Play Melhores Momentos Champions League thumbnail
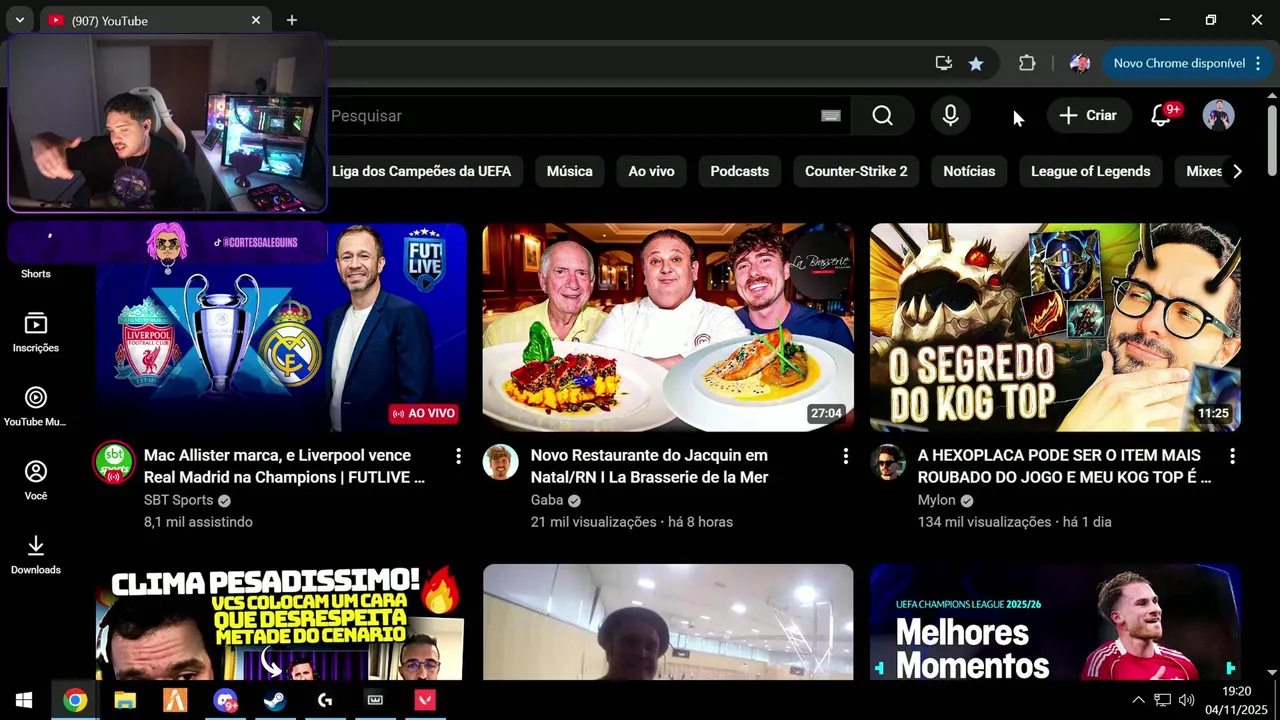This screenshot has height=720, width=1280. click(1055, 622)
